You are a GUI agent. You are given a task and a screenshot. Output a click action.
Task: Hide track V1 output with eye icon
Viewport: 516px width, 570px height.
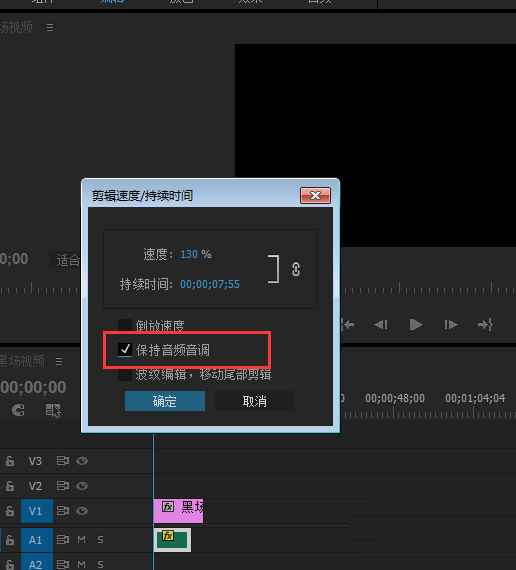[82, 511]
